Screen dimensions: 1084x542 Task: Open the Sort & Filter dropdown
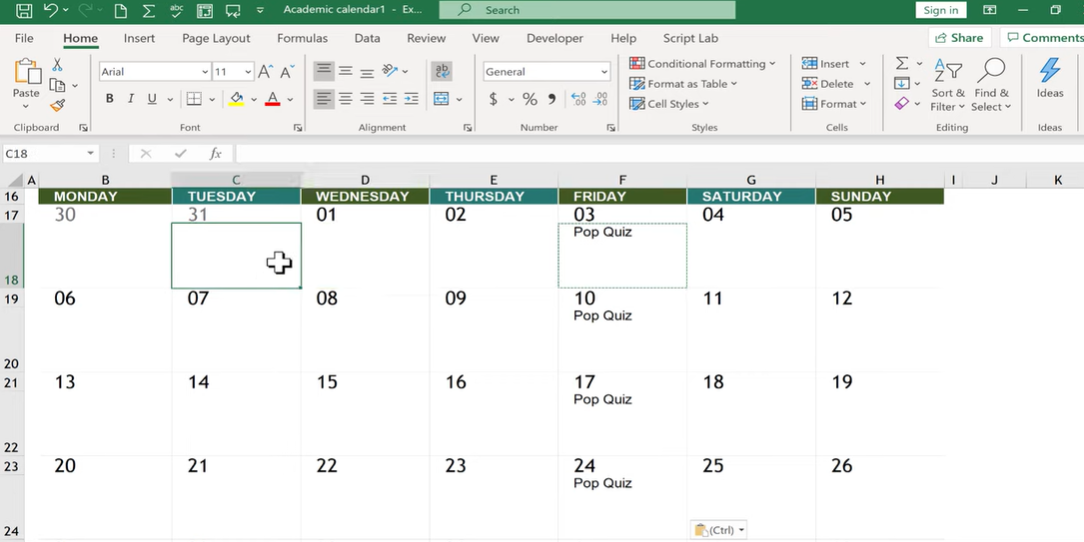[947, 86]
